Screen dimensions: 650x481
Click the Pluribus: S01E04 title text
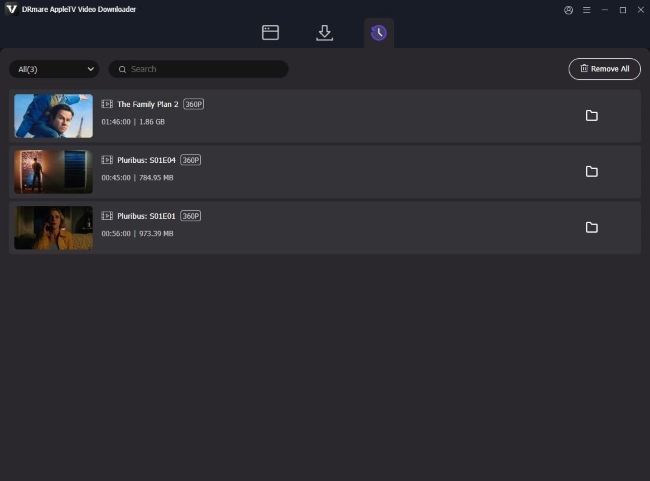[146, 160]
